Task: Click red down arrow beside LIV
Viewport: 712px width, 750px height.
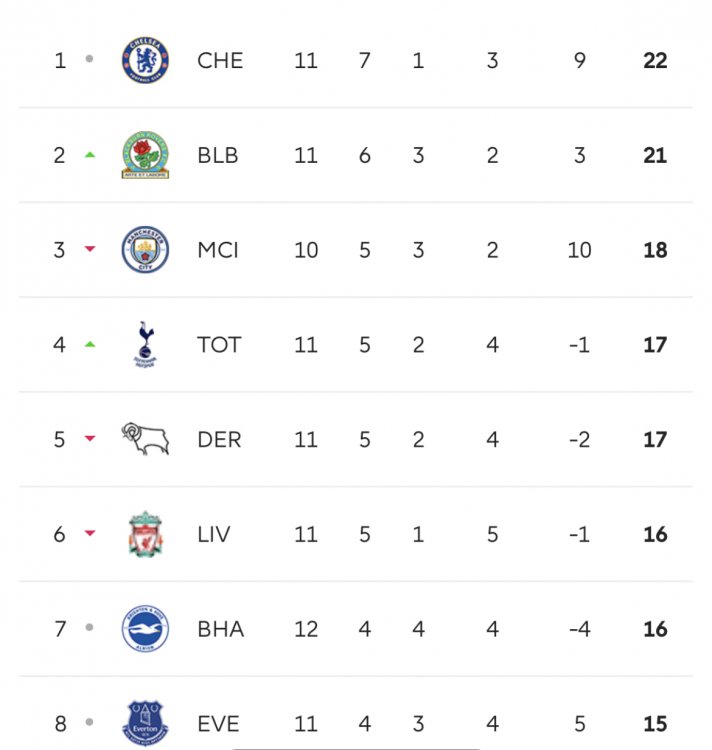Action: pyautogui.click(x=90, y=534)
